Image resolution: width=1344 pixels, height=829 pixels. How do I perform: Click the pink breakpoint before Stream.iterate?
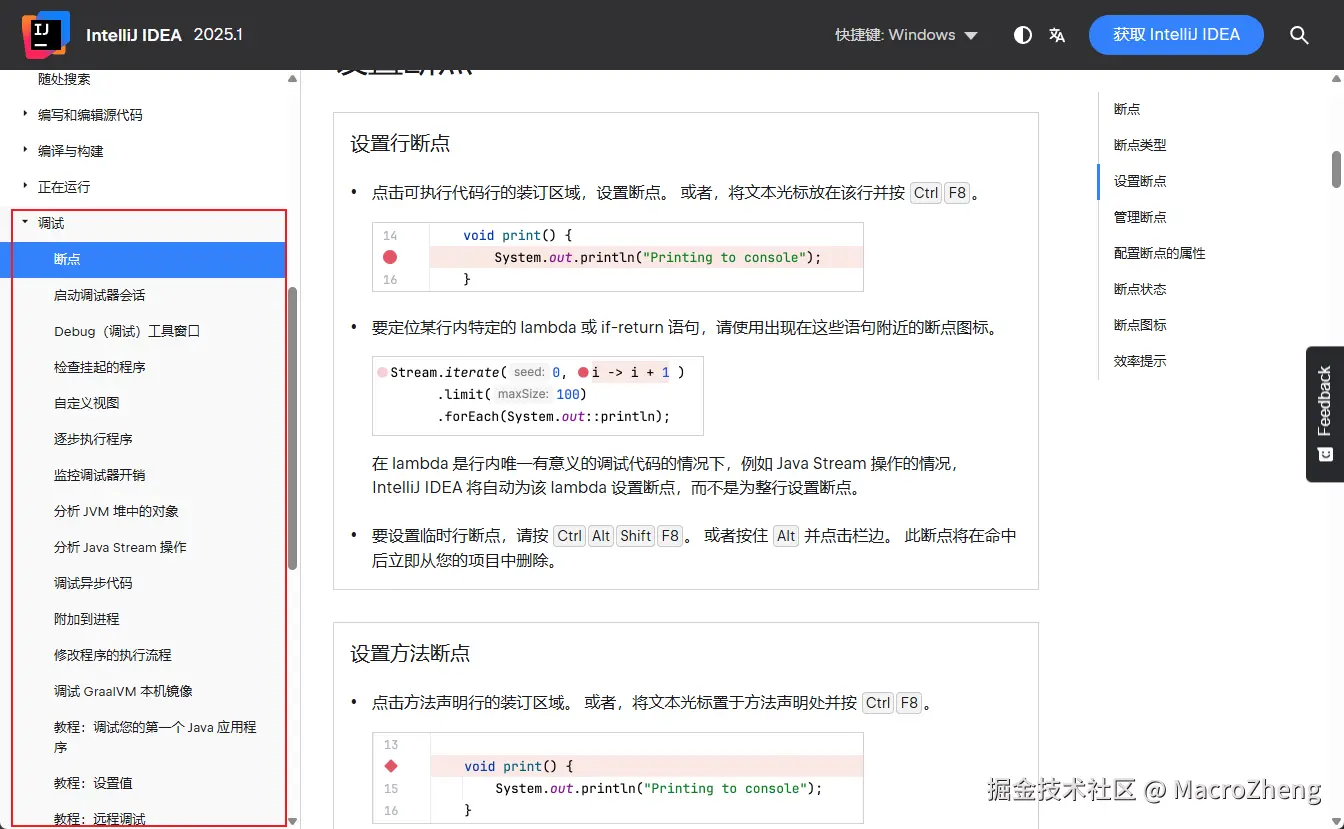point(382,372)
